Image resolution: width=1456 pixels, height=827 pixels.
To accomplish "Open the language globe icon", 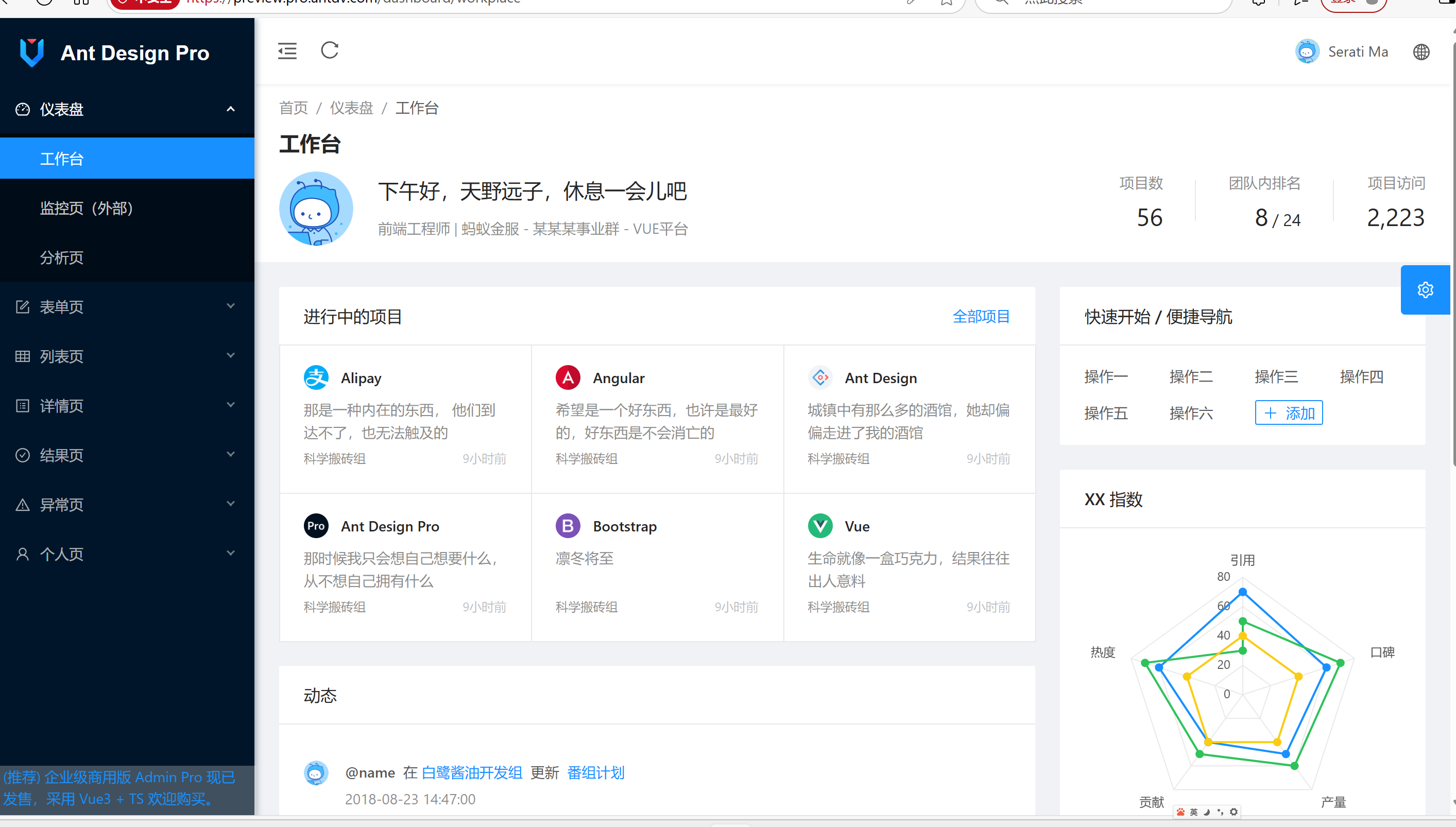I will pos(1421,51).
